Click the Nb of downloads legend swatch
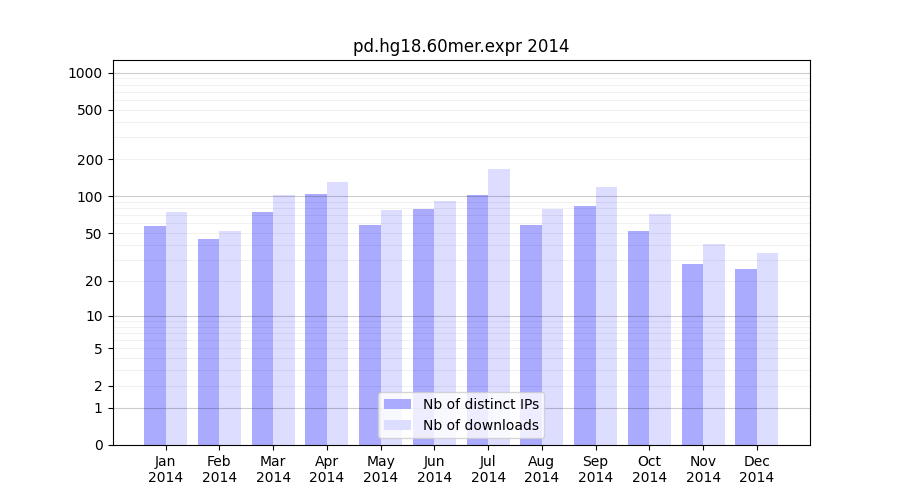900x500 pixels. point(397,425)
